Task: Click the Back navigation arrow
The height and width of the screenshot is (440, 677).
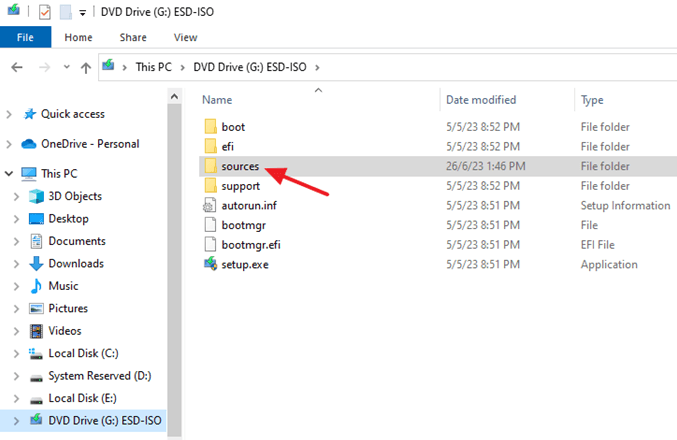Action: tap(17, 67)
